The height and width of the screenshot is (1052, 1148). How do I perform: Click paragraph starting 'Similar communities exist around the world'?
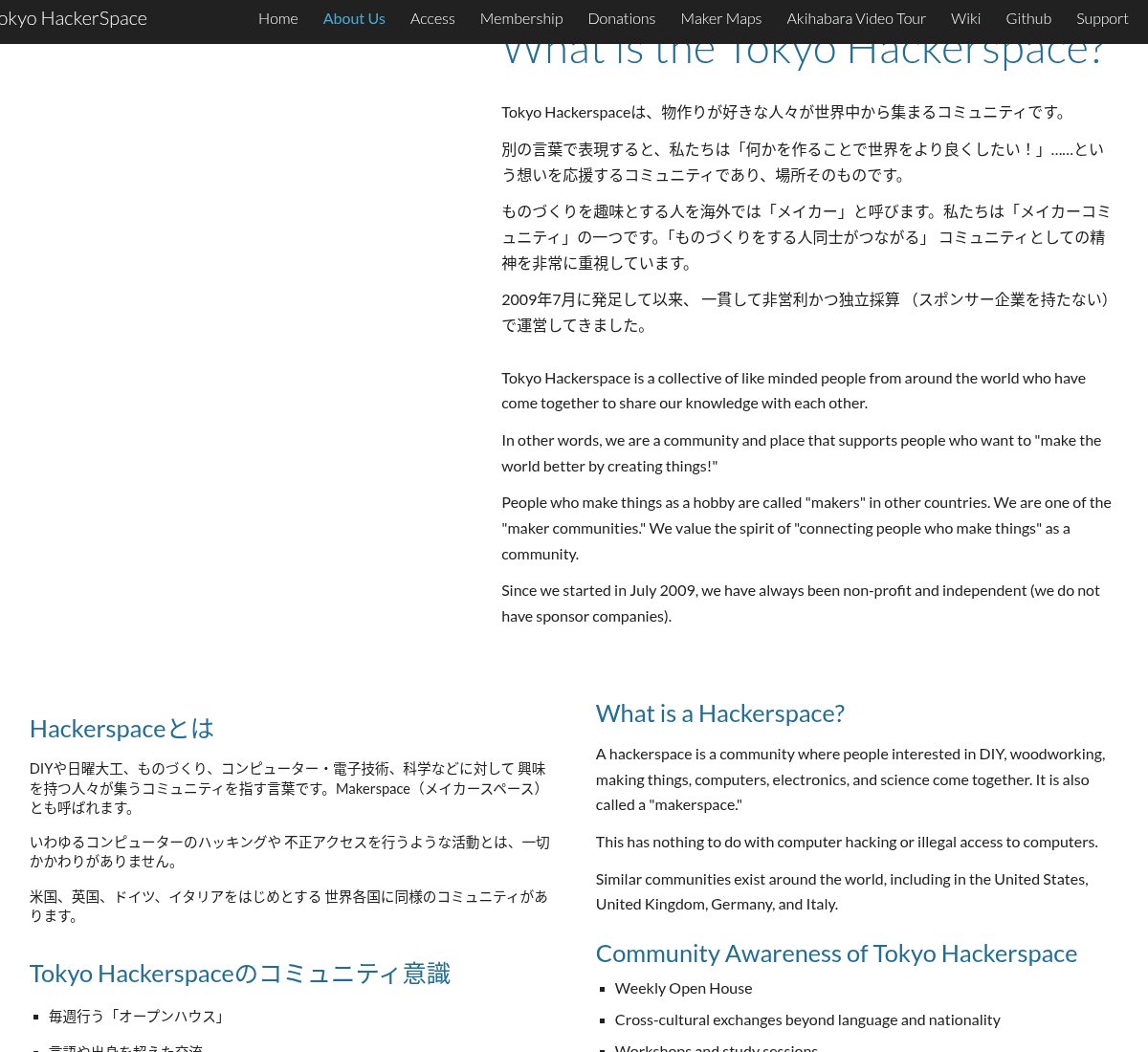(x=842, y=891)
